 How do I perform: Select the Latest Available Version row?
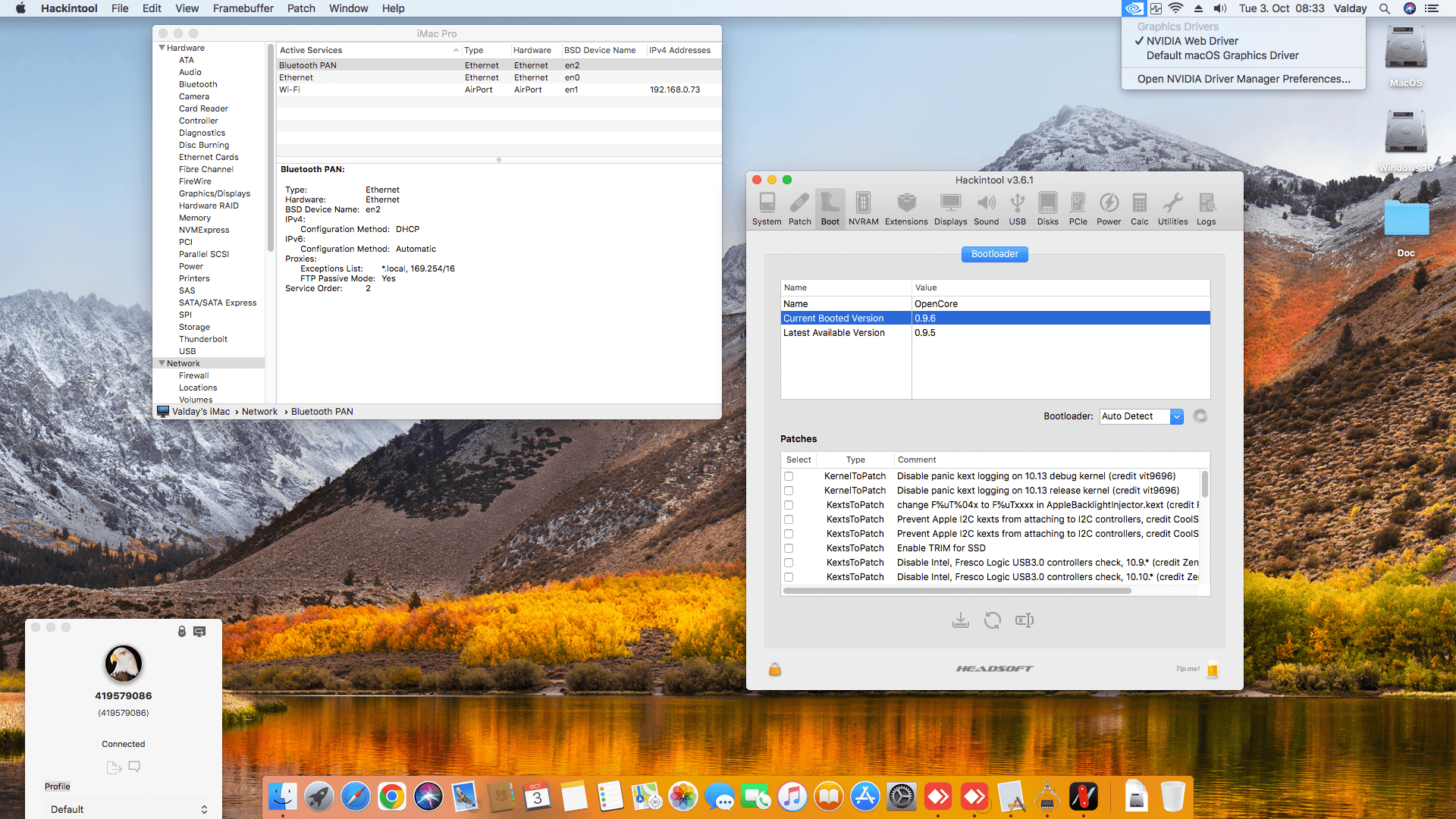pyautogui.click(x=995, y=333)
